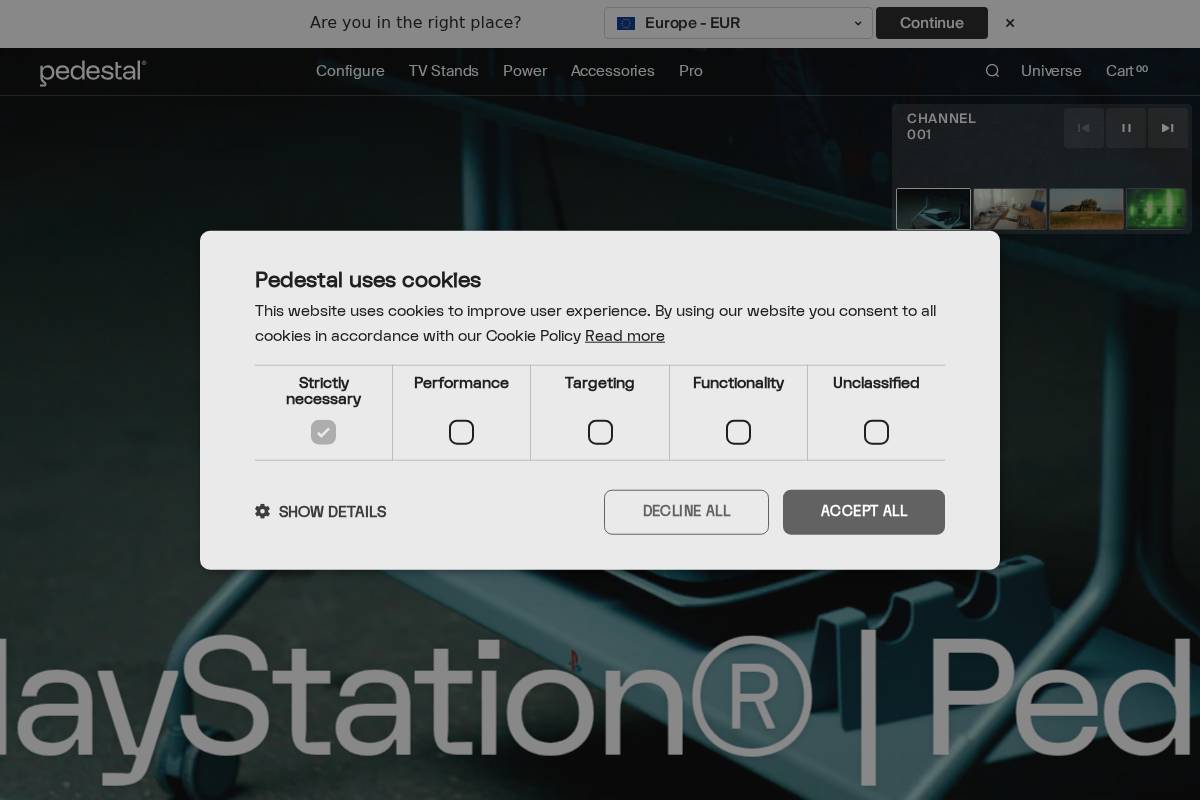Enable the Unclassified cookies checkbox
This screenshot has height=800, width=1200.
coord(876,432)
